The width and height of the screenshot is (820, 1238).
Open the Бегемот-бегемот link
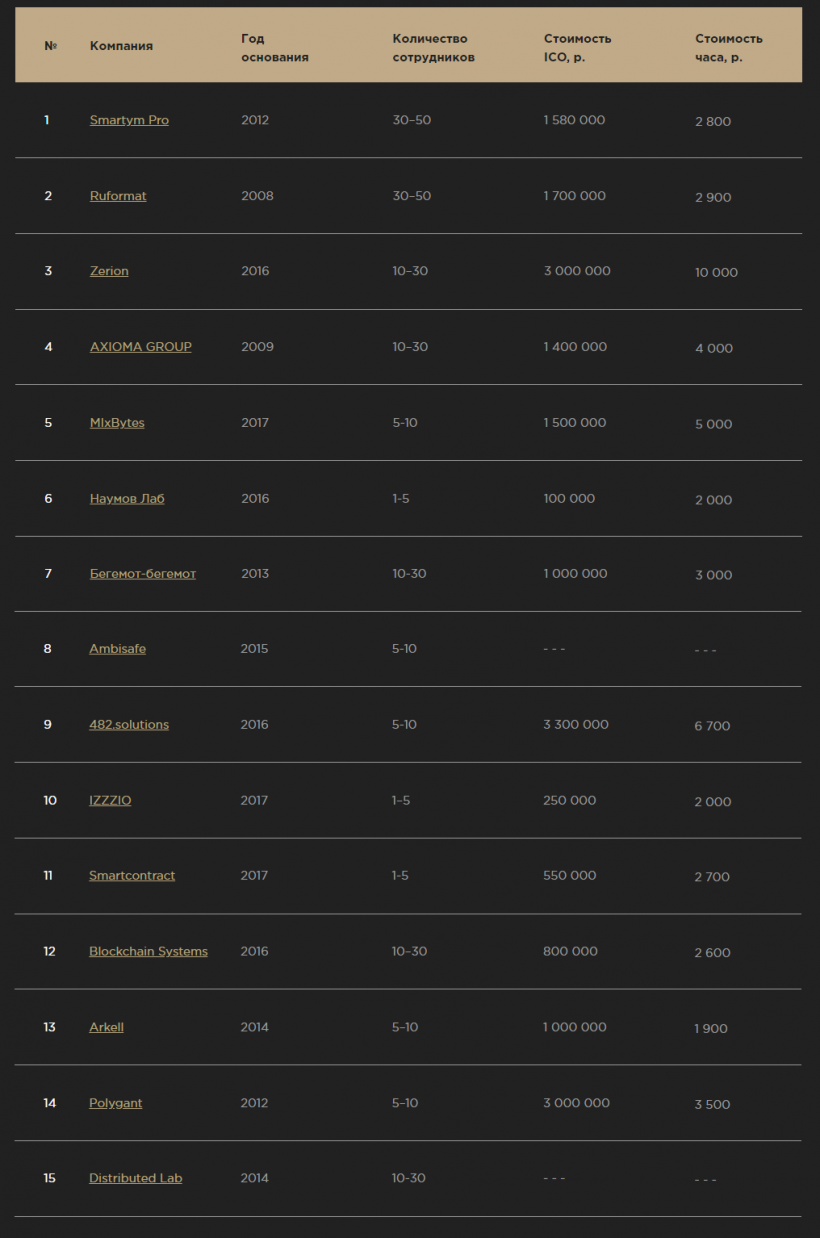142,574
